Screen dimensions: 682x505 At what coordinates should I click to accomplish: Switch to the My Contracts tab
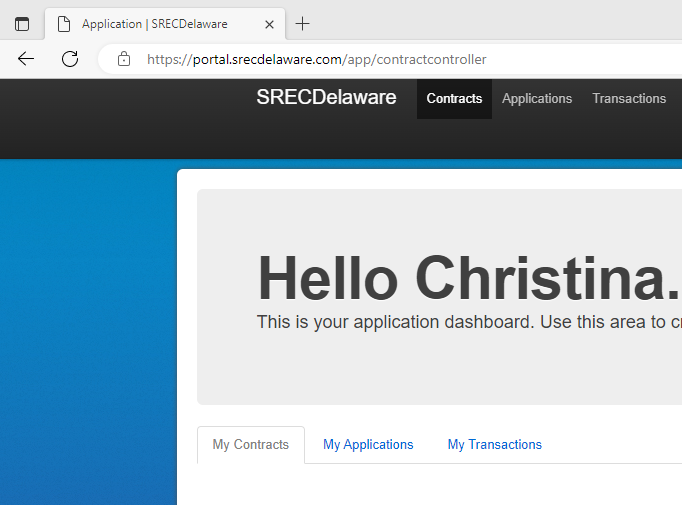pos(250,445)
